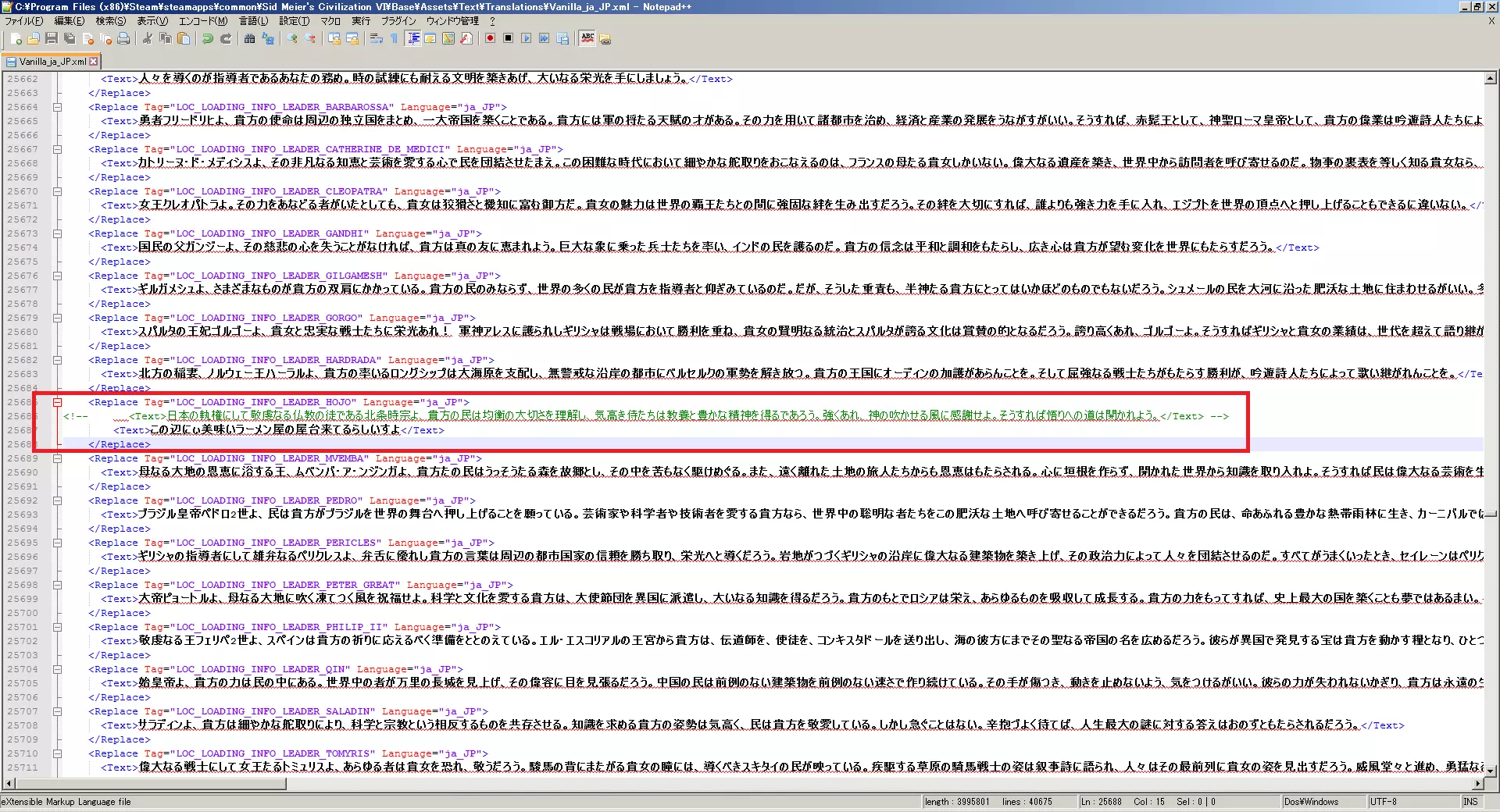Screen dimensions: 1500x812
Task: Click the Zoom In magnifier icon
Action: 292,38
